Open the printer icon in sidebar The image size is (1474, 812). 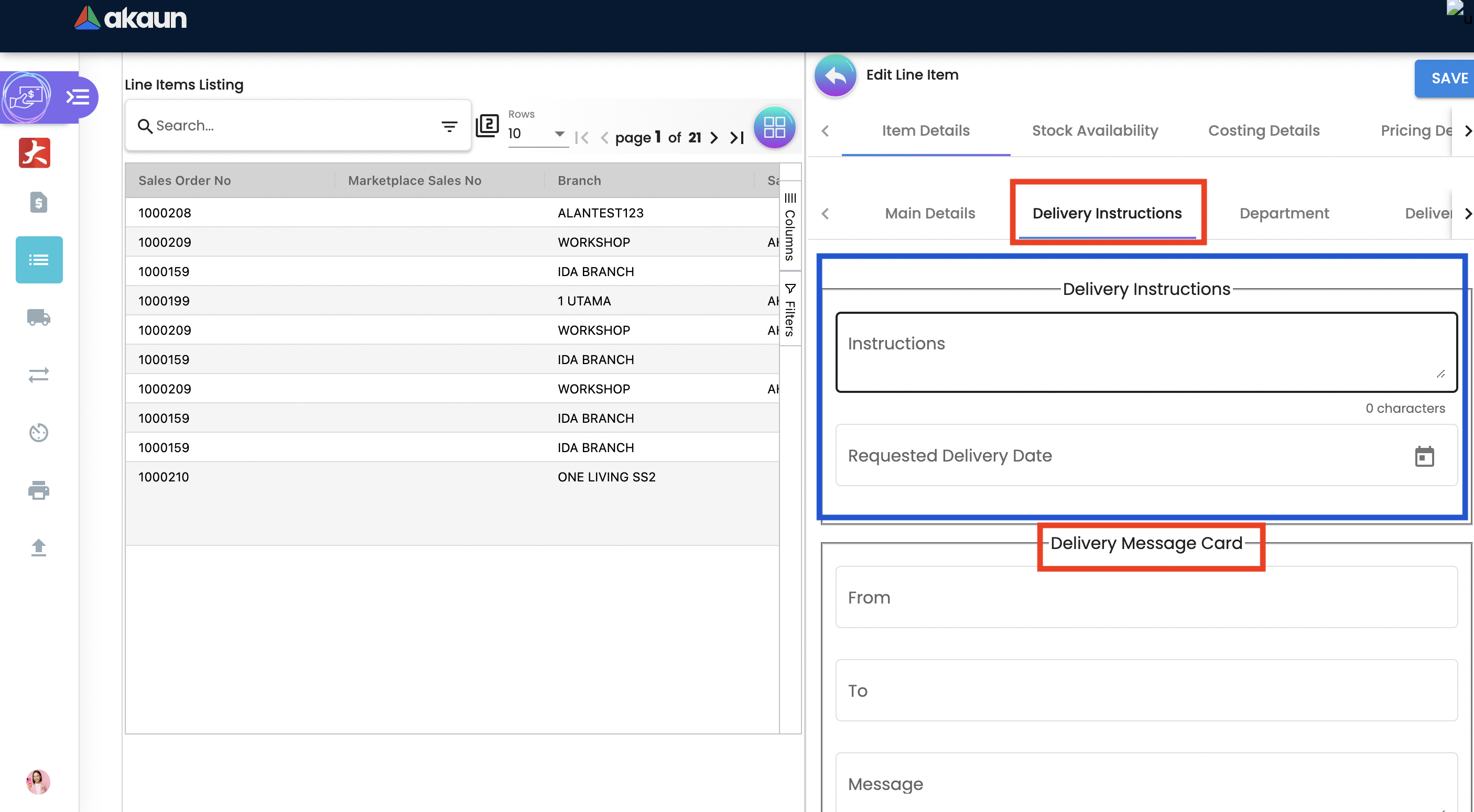[38, 490]
